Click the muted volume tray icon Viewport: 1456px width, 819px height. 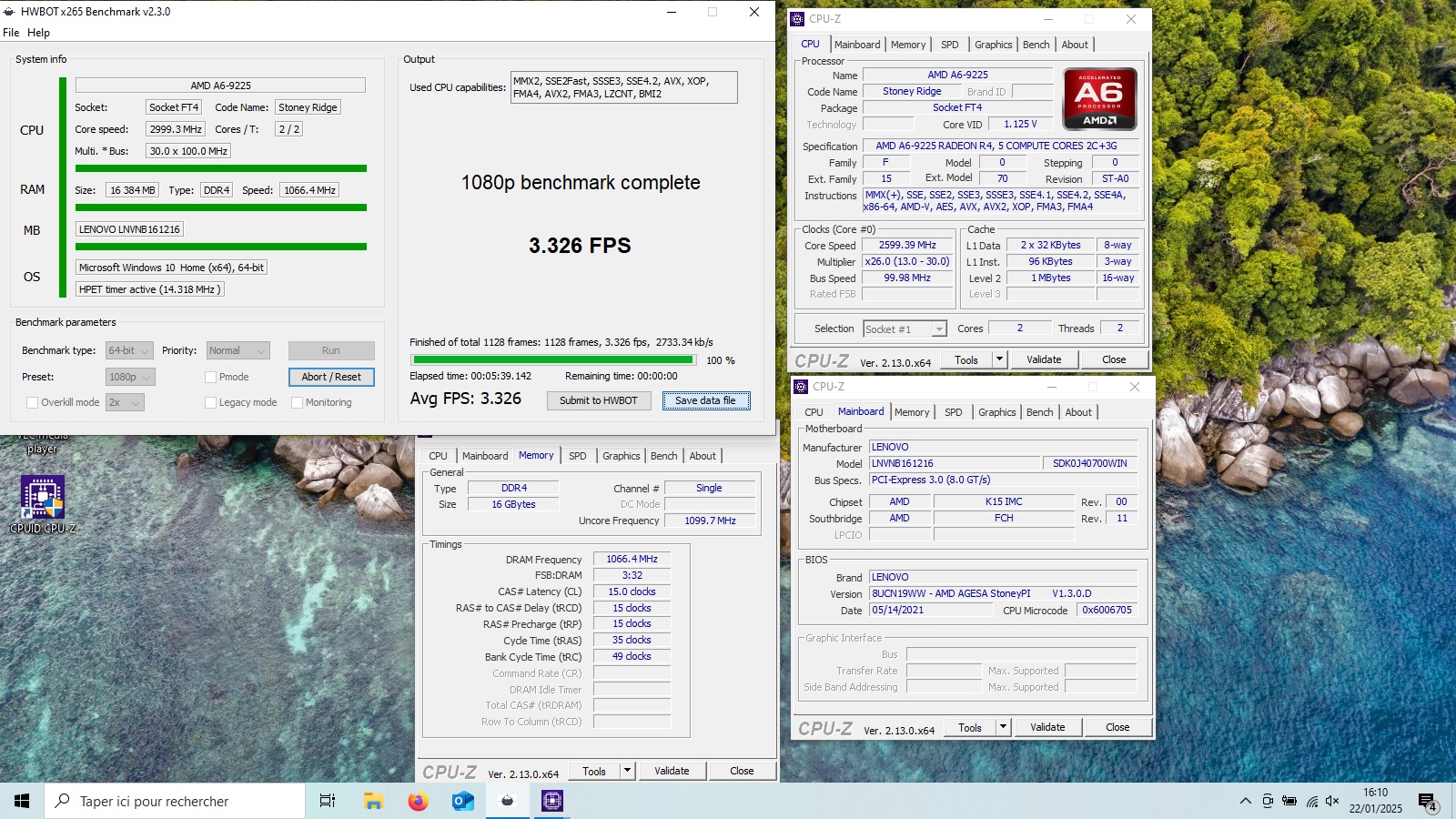click(x=1332, y=801)
